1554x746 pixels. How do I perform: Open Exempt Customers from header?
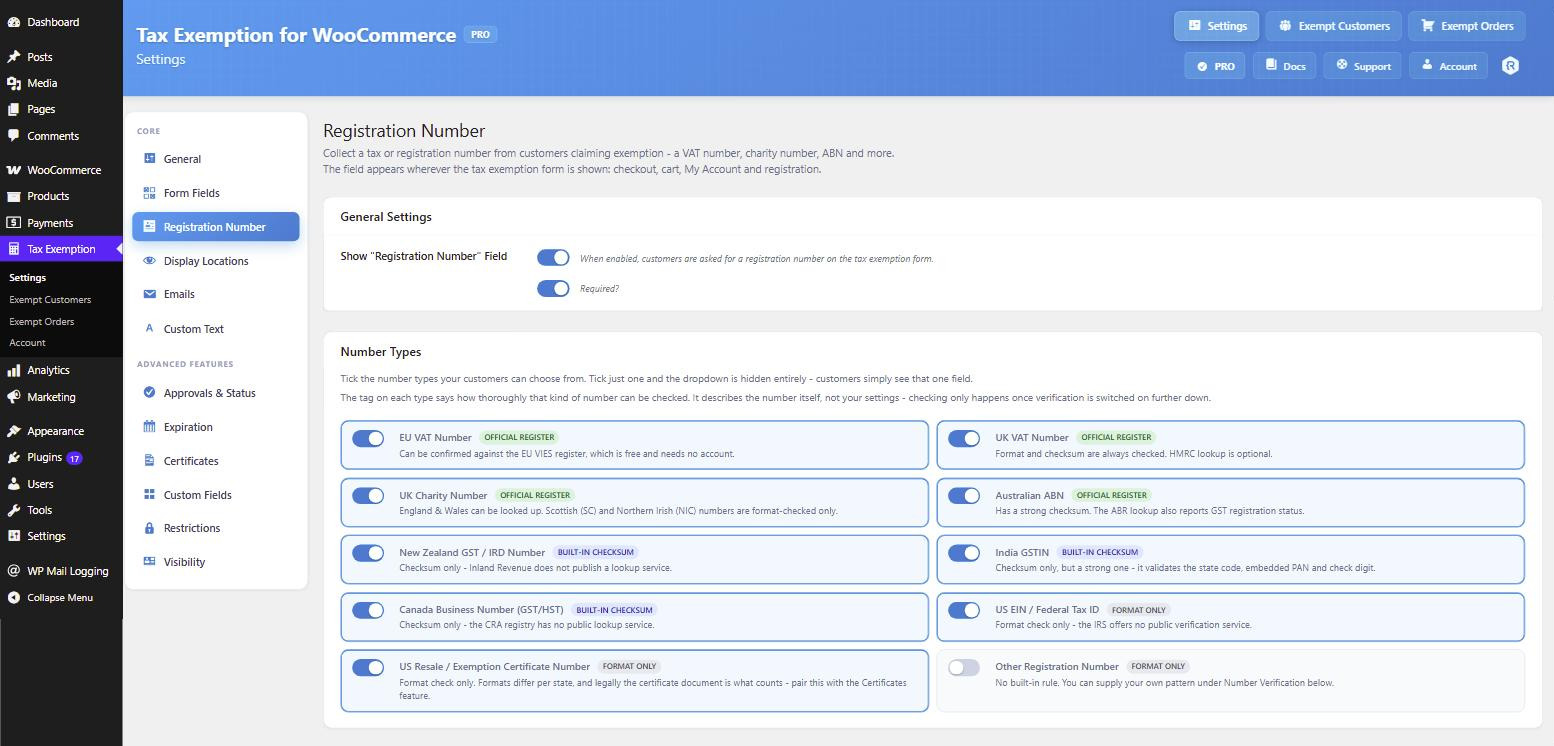tap(1333, 26)
